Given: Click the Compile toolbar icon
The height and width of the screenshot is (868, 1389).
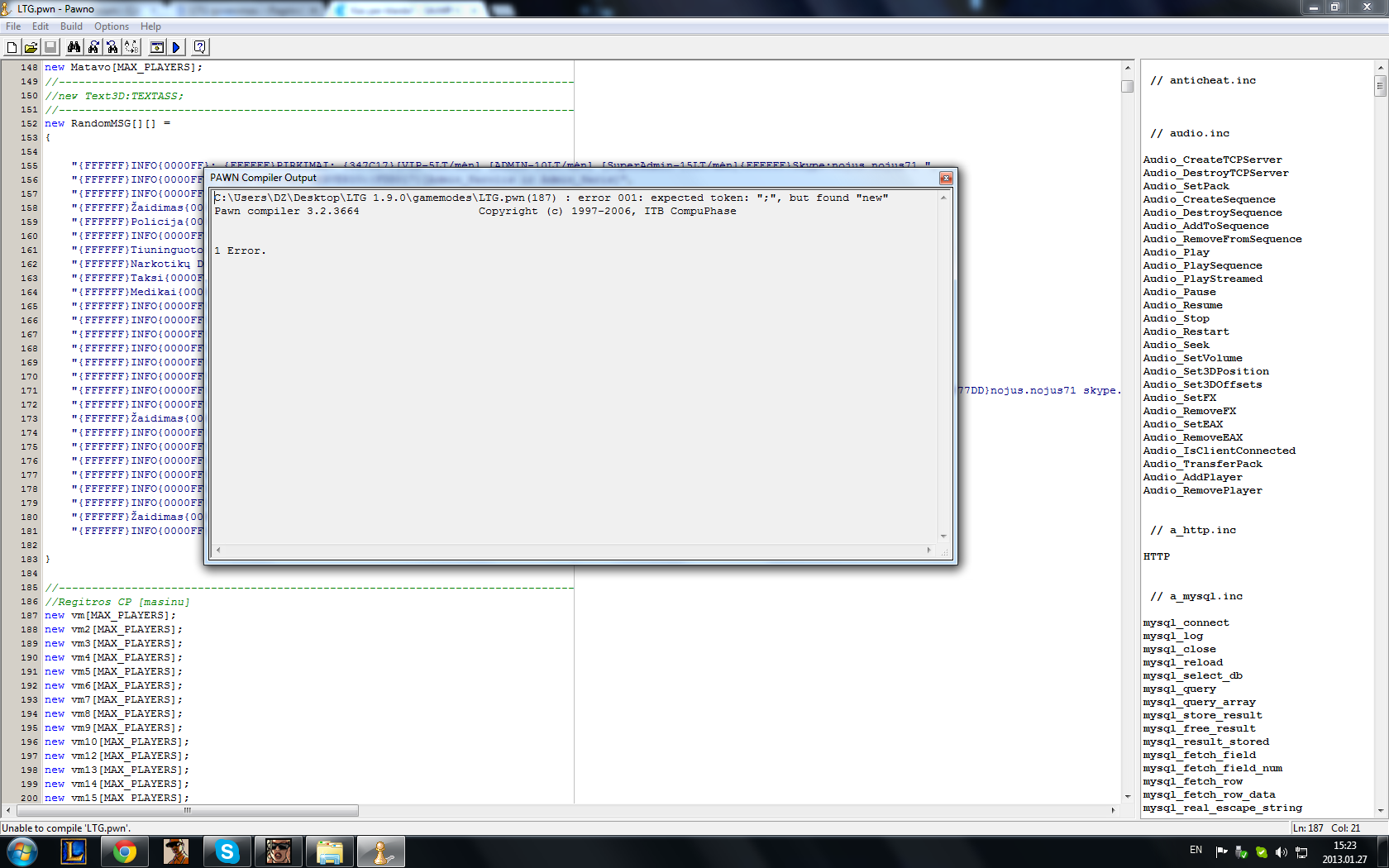Looking at the screenshot, I should coord(156,47).
